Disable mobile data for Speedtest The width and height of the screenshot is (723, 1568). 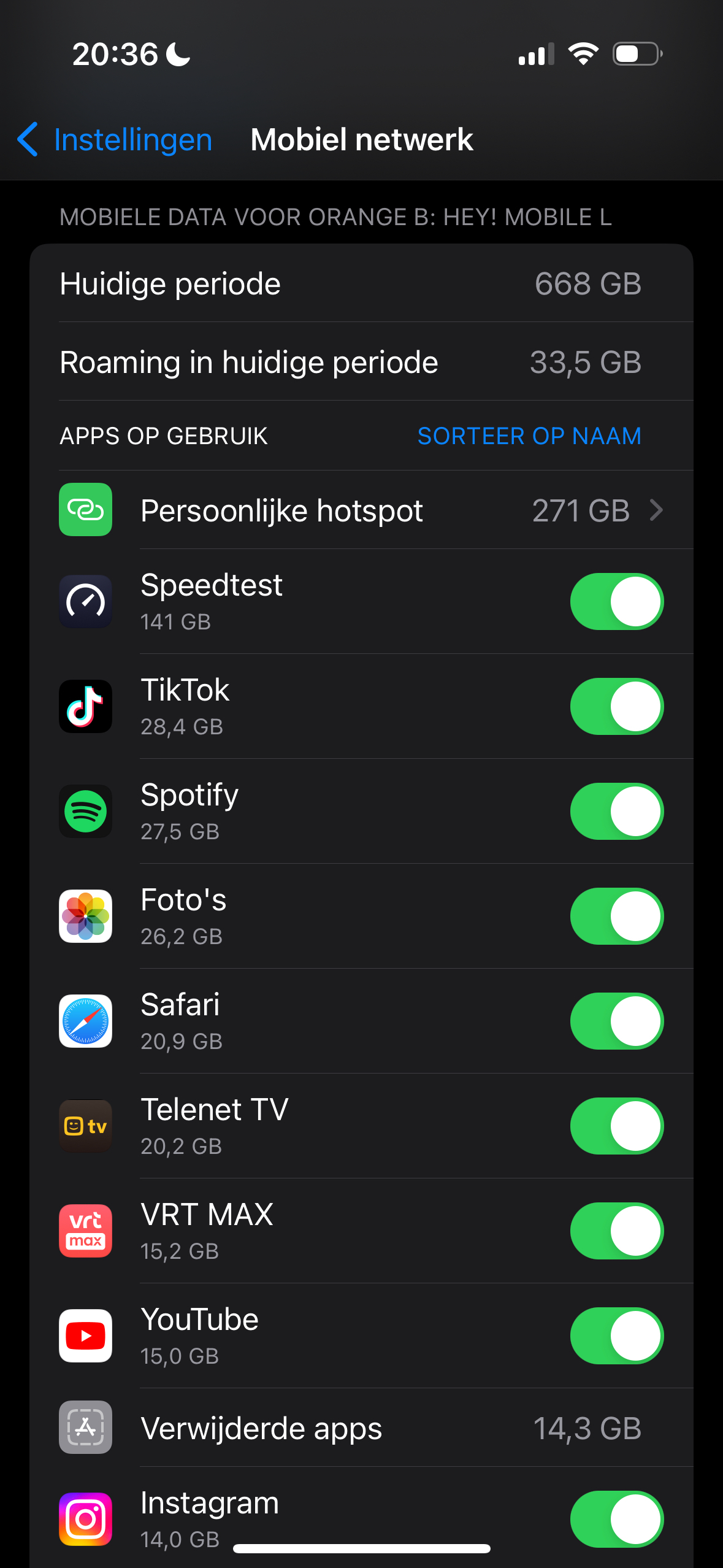point(616,602)
